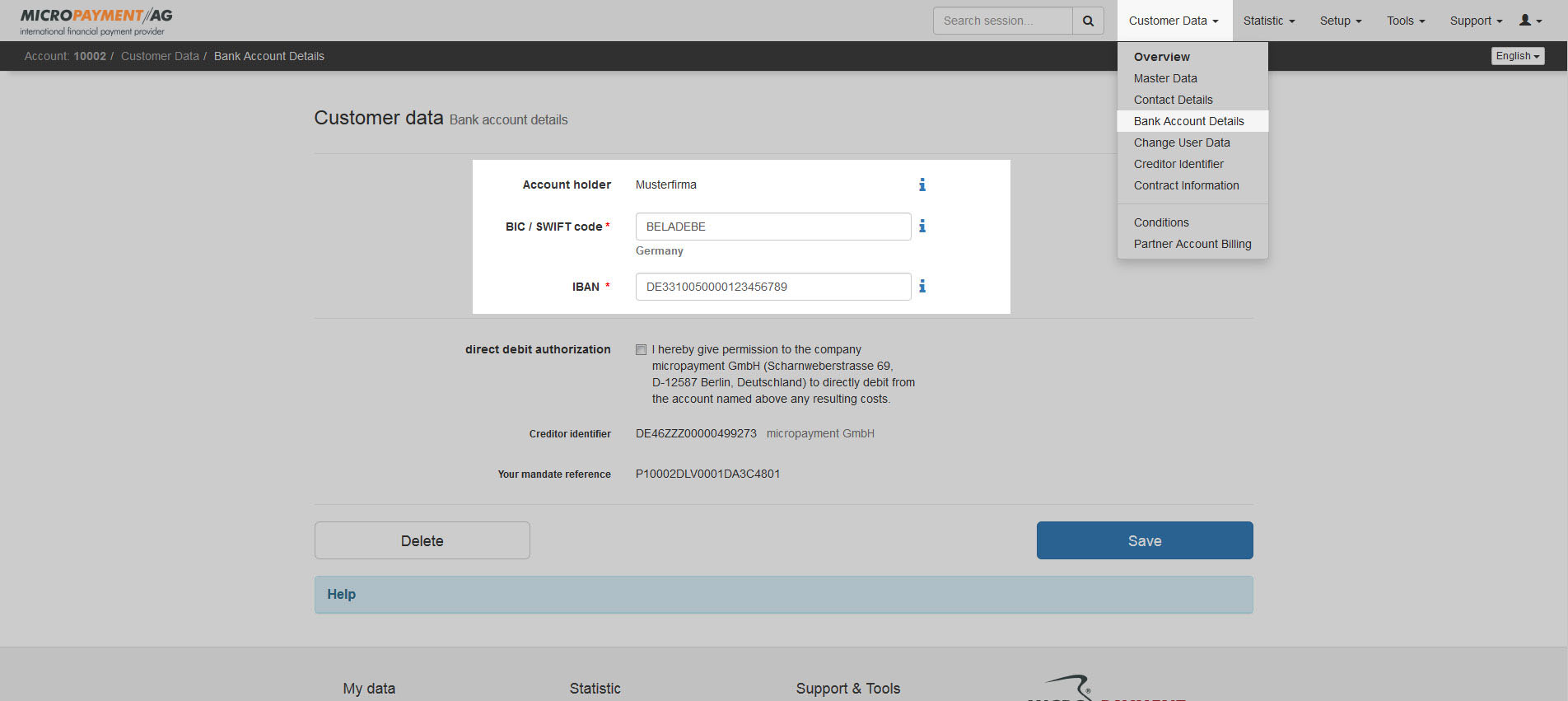Viewport: 1568px width, 701px height.
Task: Open the Tools dropdown menu
Action: [x=1405, y=21]
